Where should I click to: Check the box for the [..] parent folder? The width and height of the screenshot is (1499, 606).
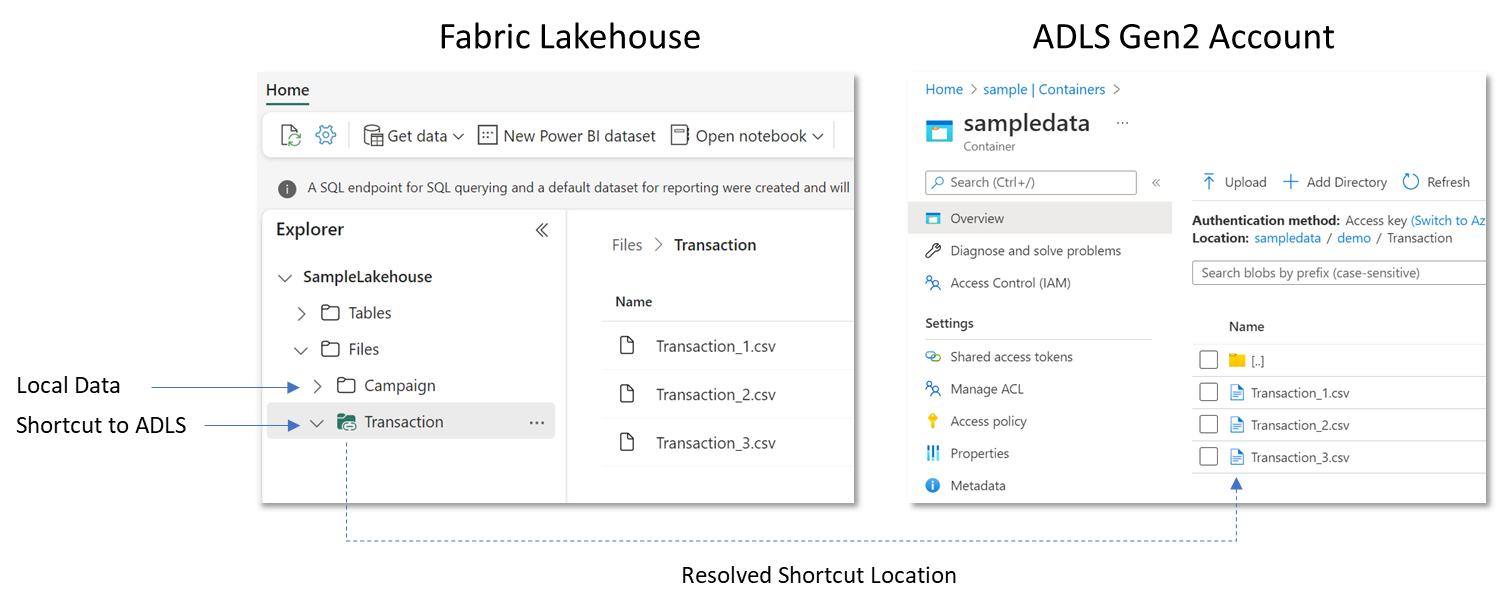(1208, 360)
